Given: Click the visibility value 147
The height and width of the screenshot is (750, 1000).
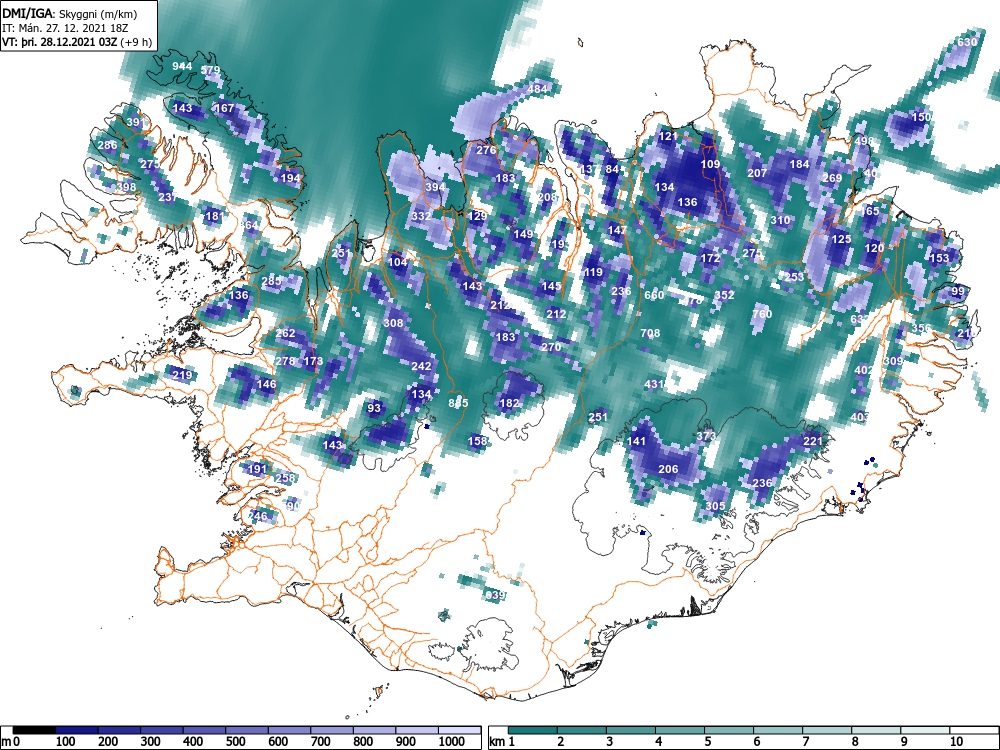Looking at the screenshot, I should [x=617, y=230].
